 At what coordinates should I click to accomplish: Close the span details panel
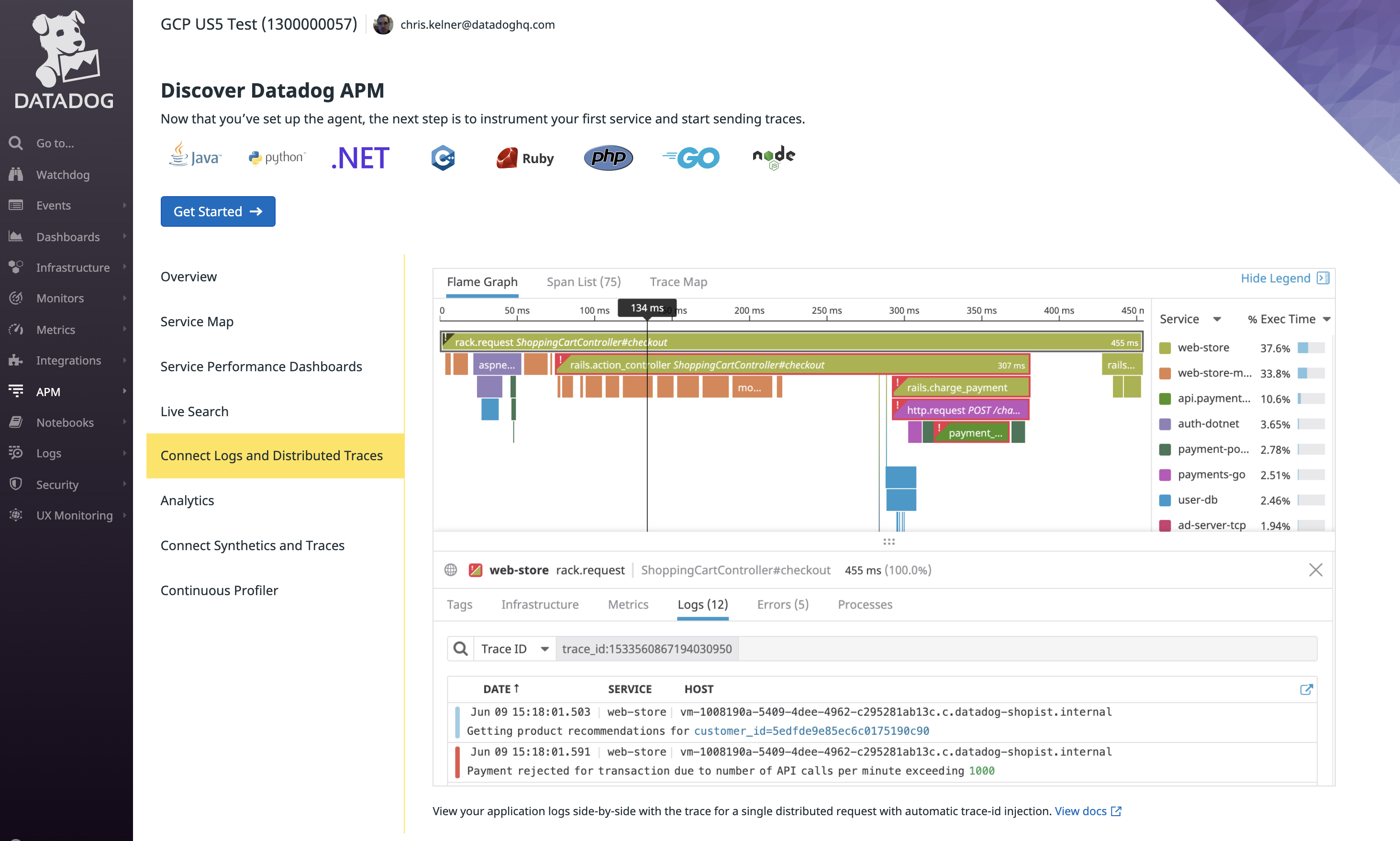pyautogui.click(x=1315, y=570)
